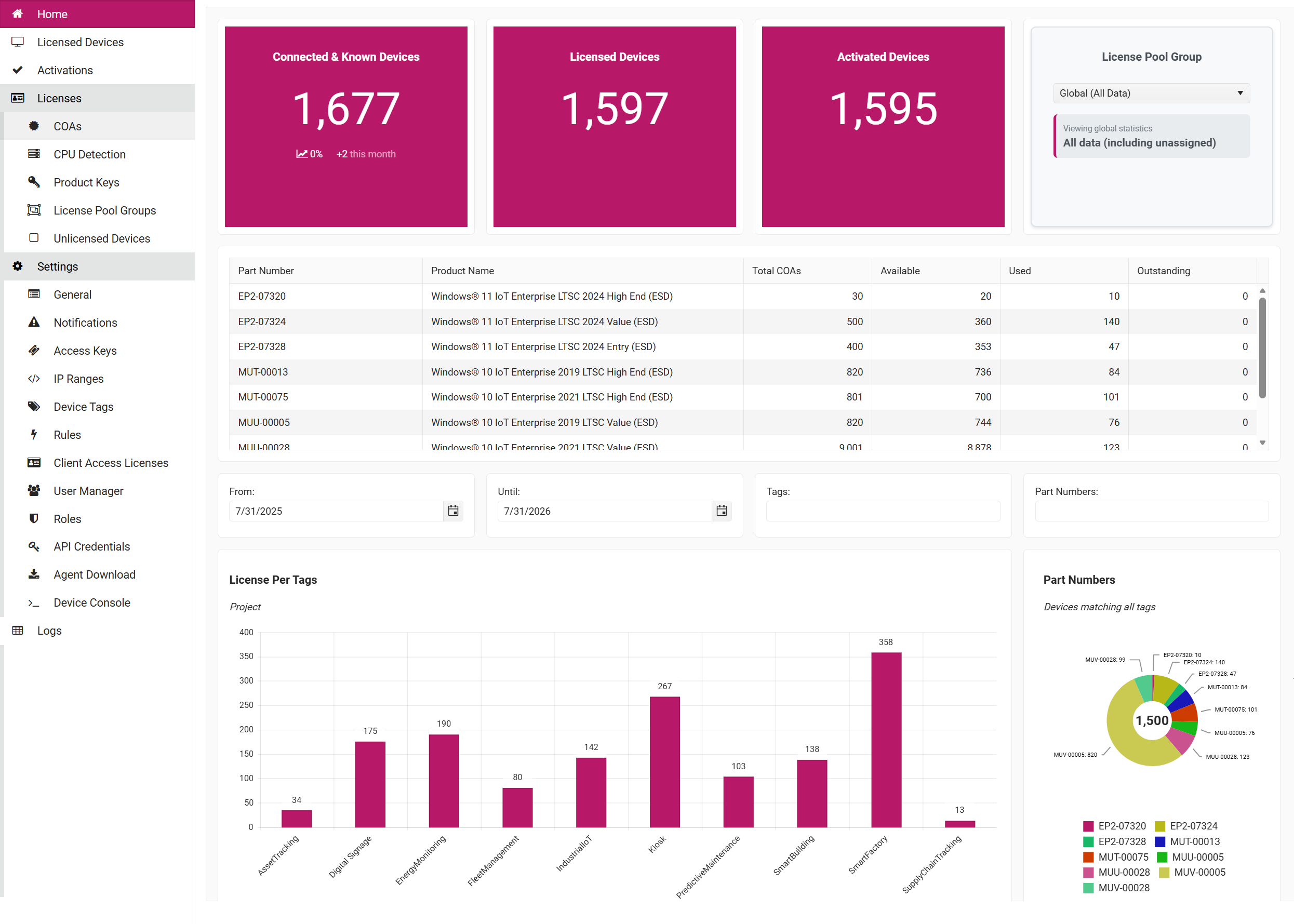Open Agent Download link
The image size is (1294, 924).
pos(99,574)
